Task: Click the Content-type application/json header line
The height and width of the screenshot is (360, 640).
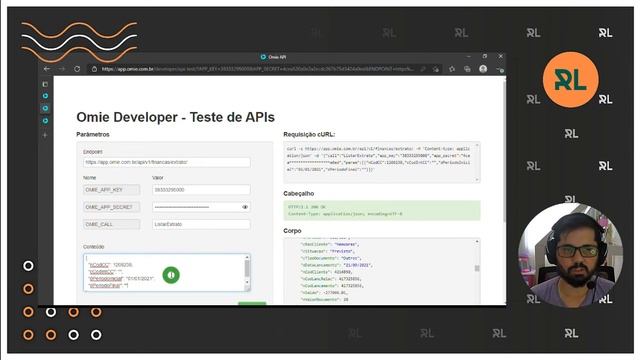Action: 345,213
